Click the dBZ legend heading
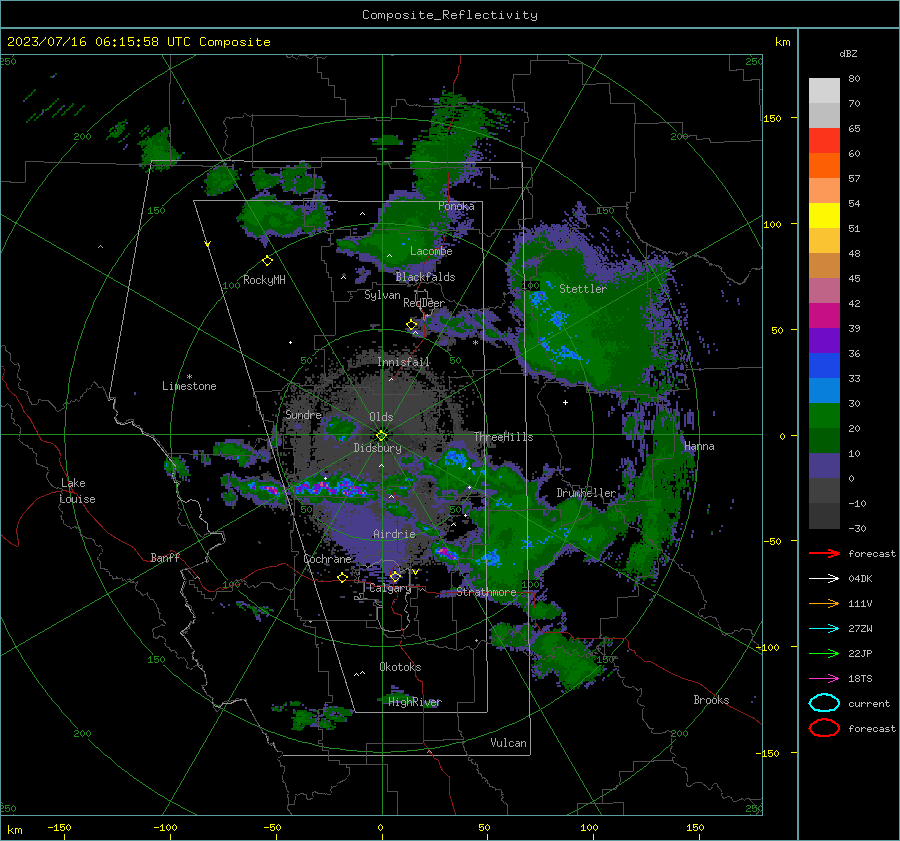Screen dimensions: 900x841 (848, 54)
